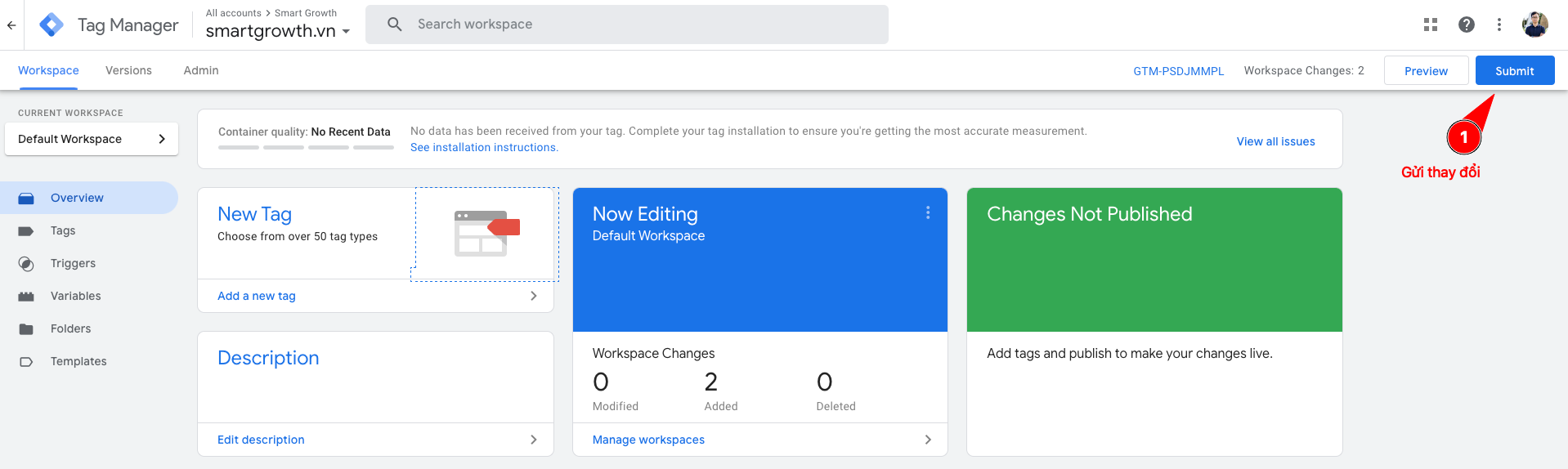Screen dimensions: 1568x469
Task: Expand the Default Workspace selector
Action: pyautogui.click(x=92, y=139)
